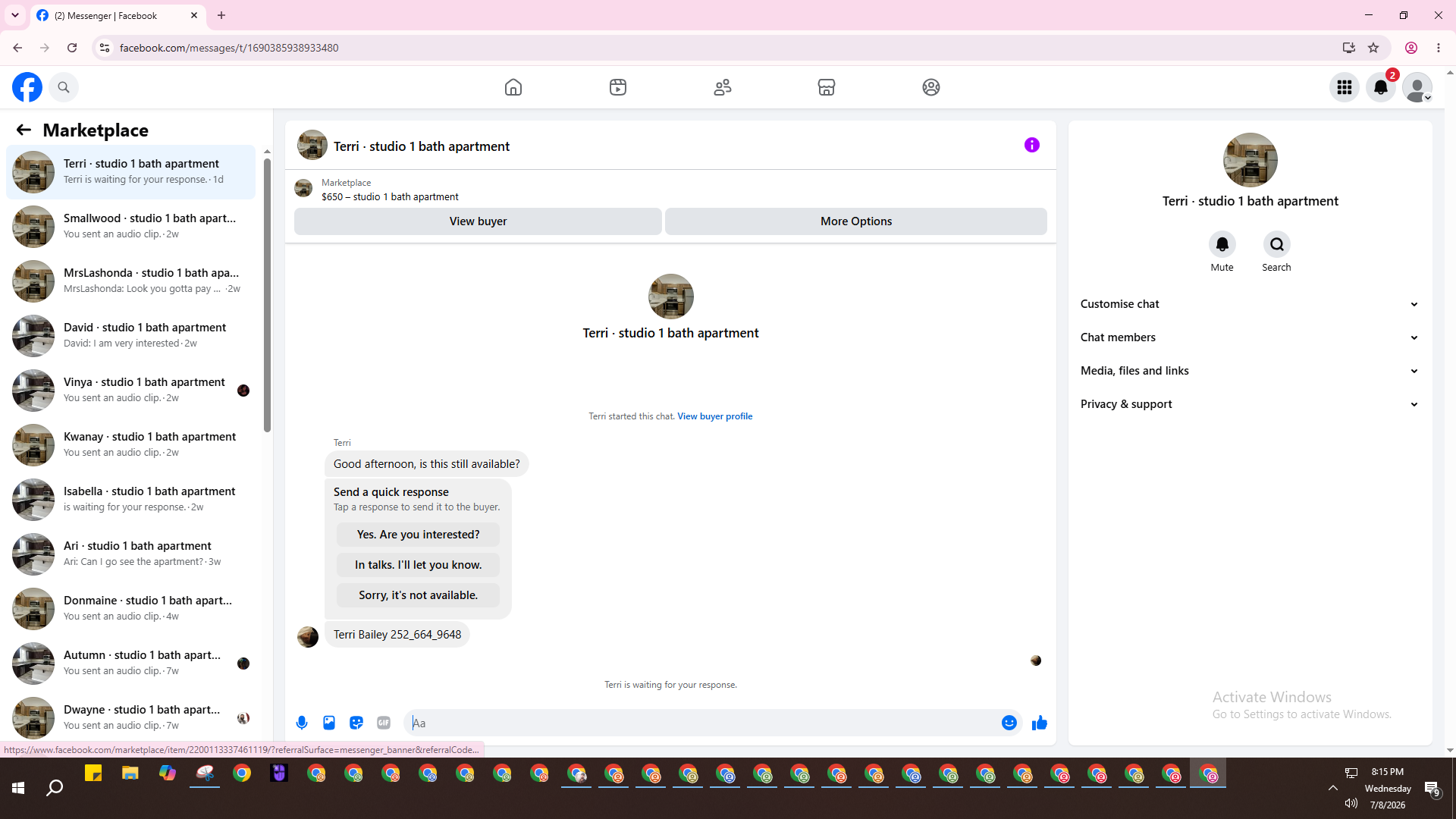Open Windows taskbar search

55,789
